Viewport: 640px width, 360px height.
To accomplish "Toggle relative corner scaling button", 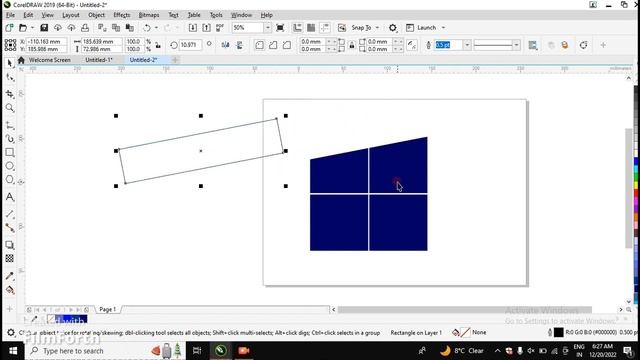I will [x=412, y=45].
